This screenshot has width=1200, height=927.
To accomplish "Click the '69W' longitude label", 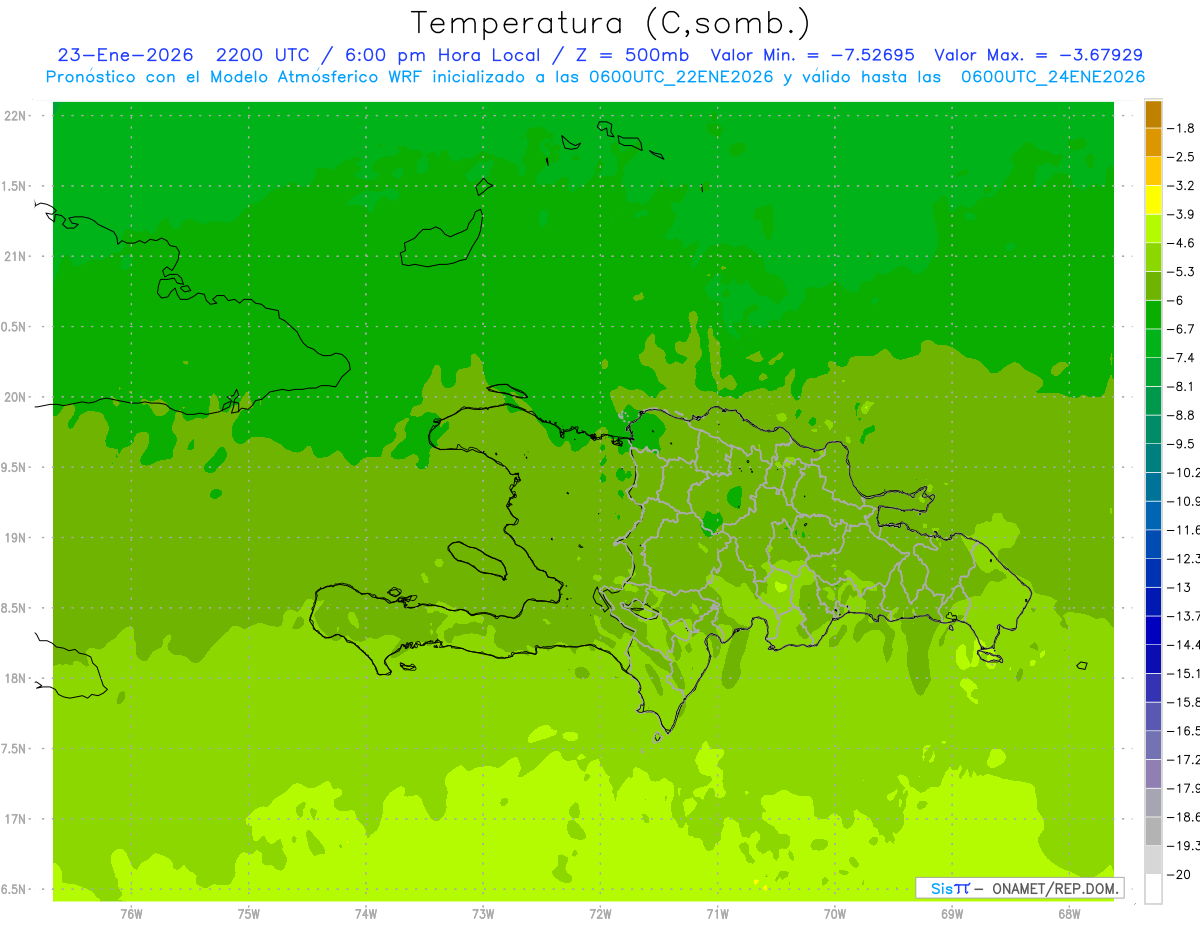I will [x=952, y=913].
